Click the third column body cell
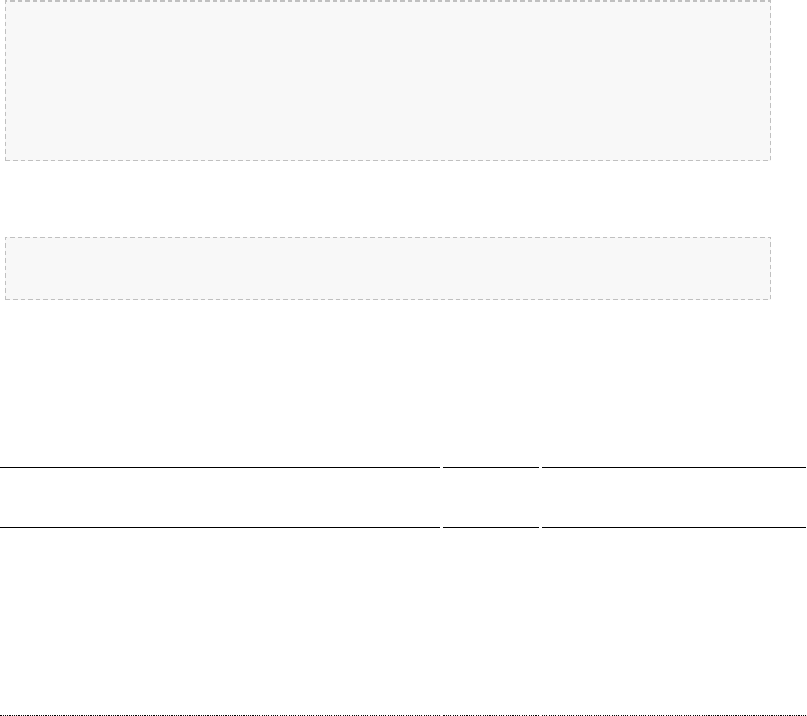This screenshot has width=807, height=716. pyautogui.click(x=674, y=621)
